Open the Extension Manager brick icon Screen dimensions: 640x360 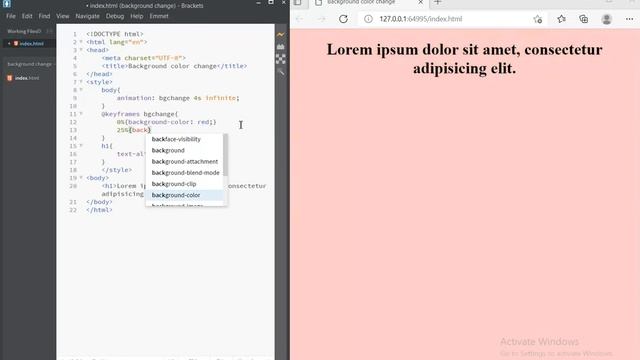pyautogui.click(x=281, y=47)
